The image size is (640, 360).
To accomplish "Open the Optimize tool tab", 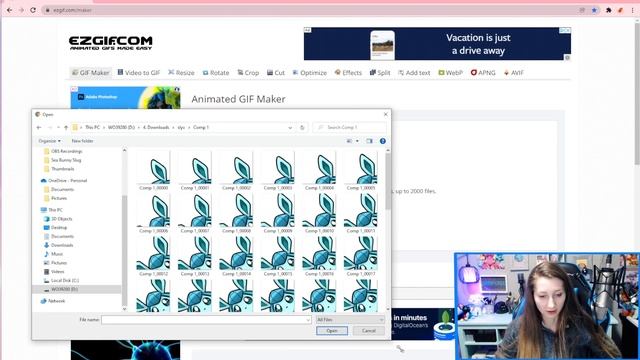I will [x=310, y=73].
